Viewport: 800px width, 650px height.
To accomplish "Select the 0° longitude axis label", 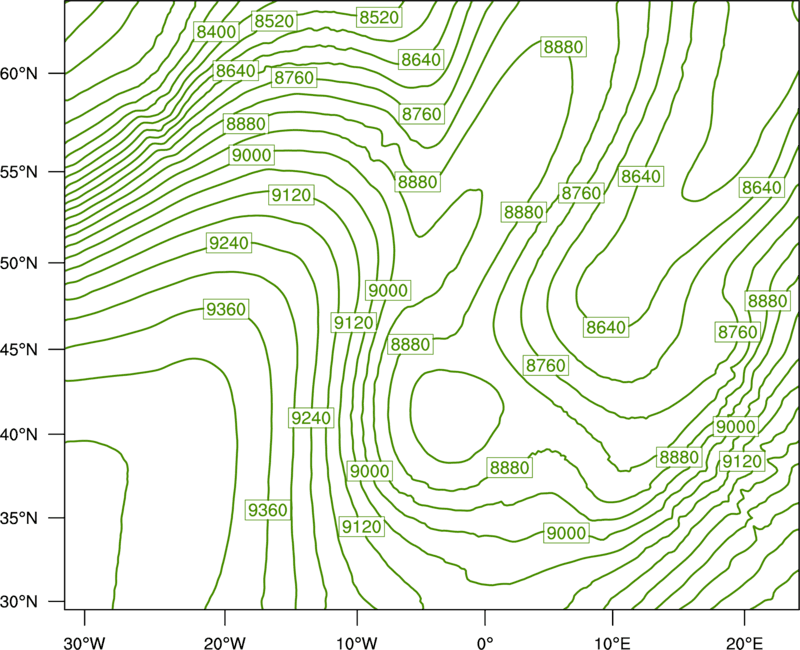I will click(485, 643).
